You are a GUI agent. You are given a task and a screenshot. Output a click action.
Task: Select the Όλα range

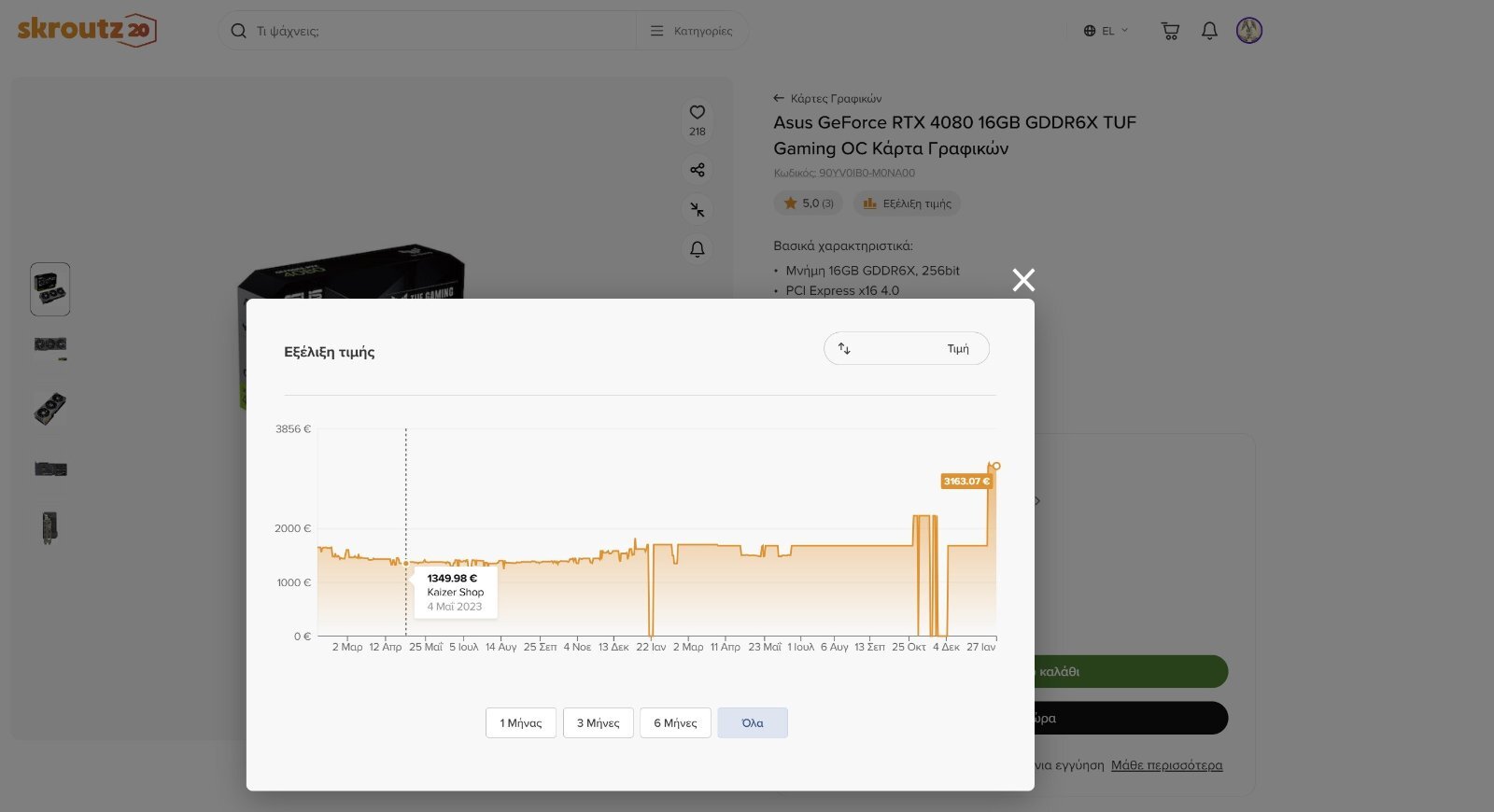[x=753, y=723]
